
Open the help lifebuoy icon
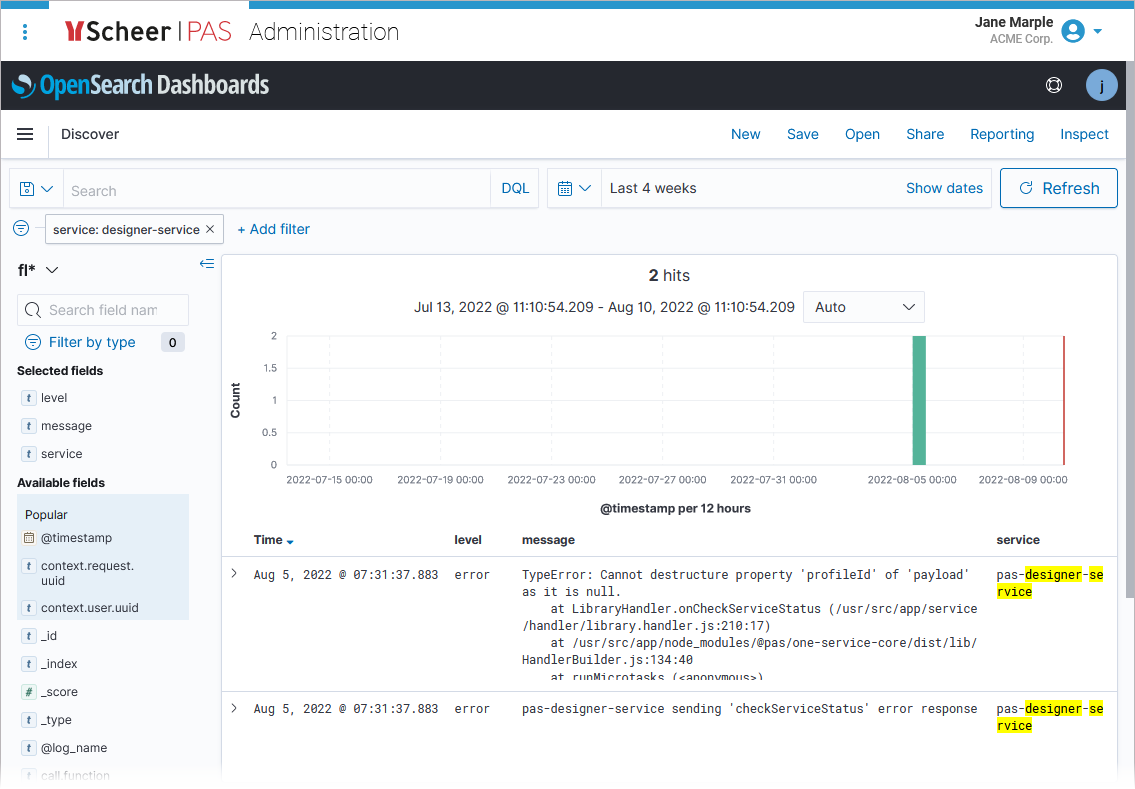click(1053, 86)
